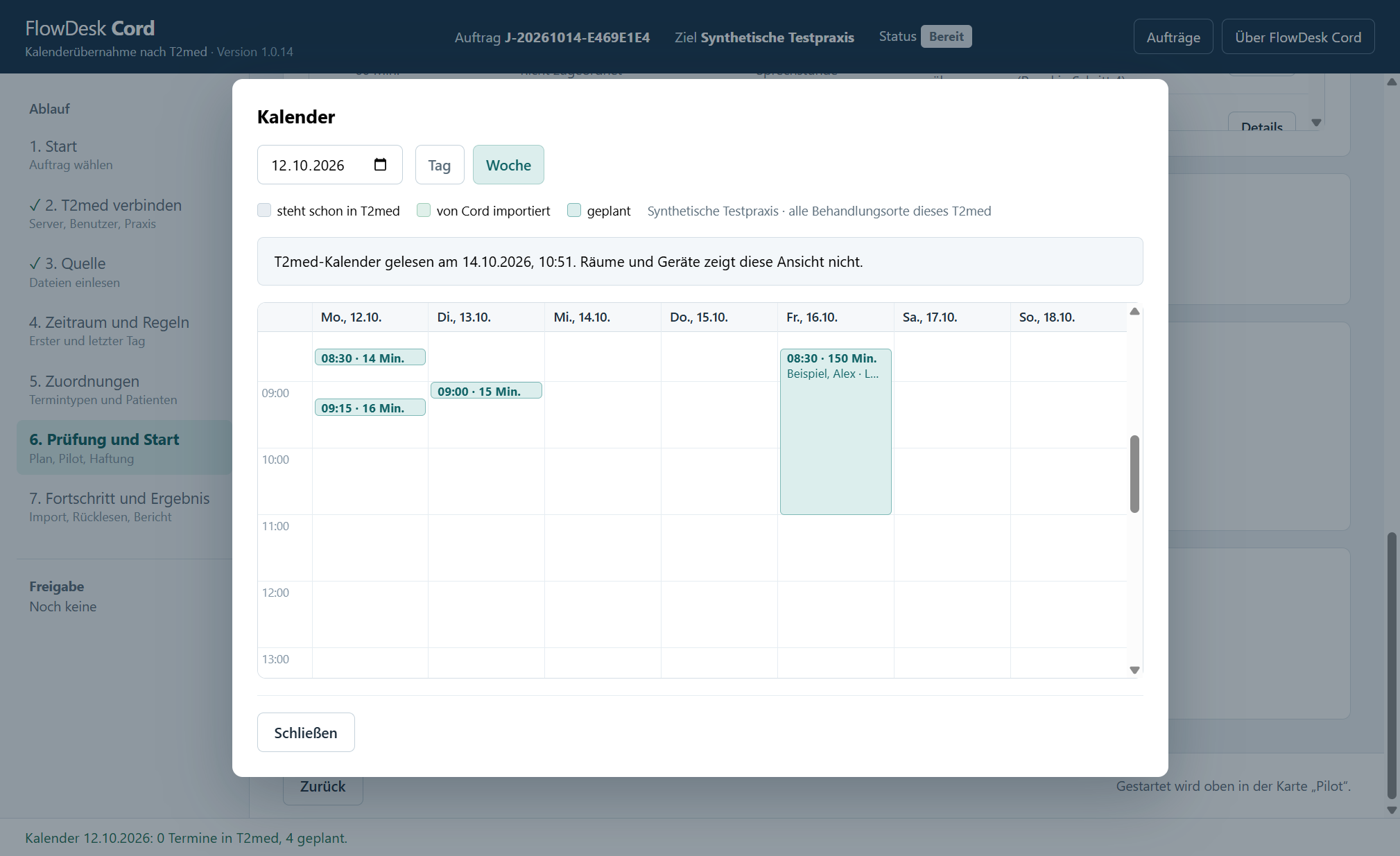This screenshot has height=856, width=1400.
Task: Open Tuesday's 09:00 · 15 Min. appointment
Action: (486, 391)
